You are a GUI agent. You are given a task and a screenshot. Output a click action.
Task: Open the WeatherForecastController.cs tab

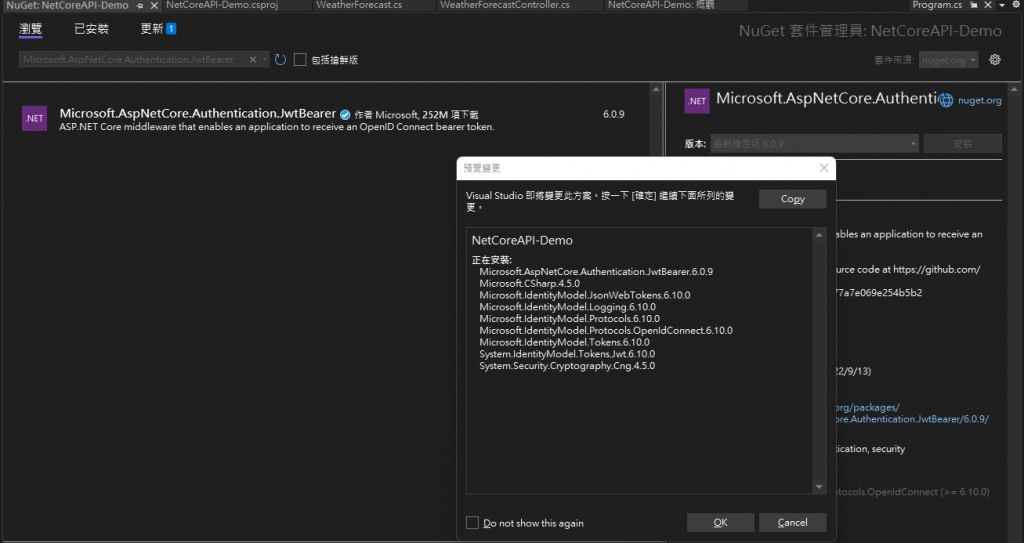coord(505,5)
